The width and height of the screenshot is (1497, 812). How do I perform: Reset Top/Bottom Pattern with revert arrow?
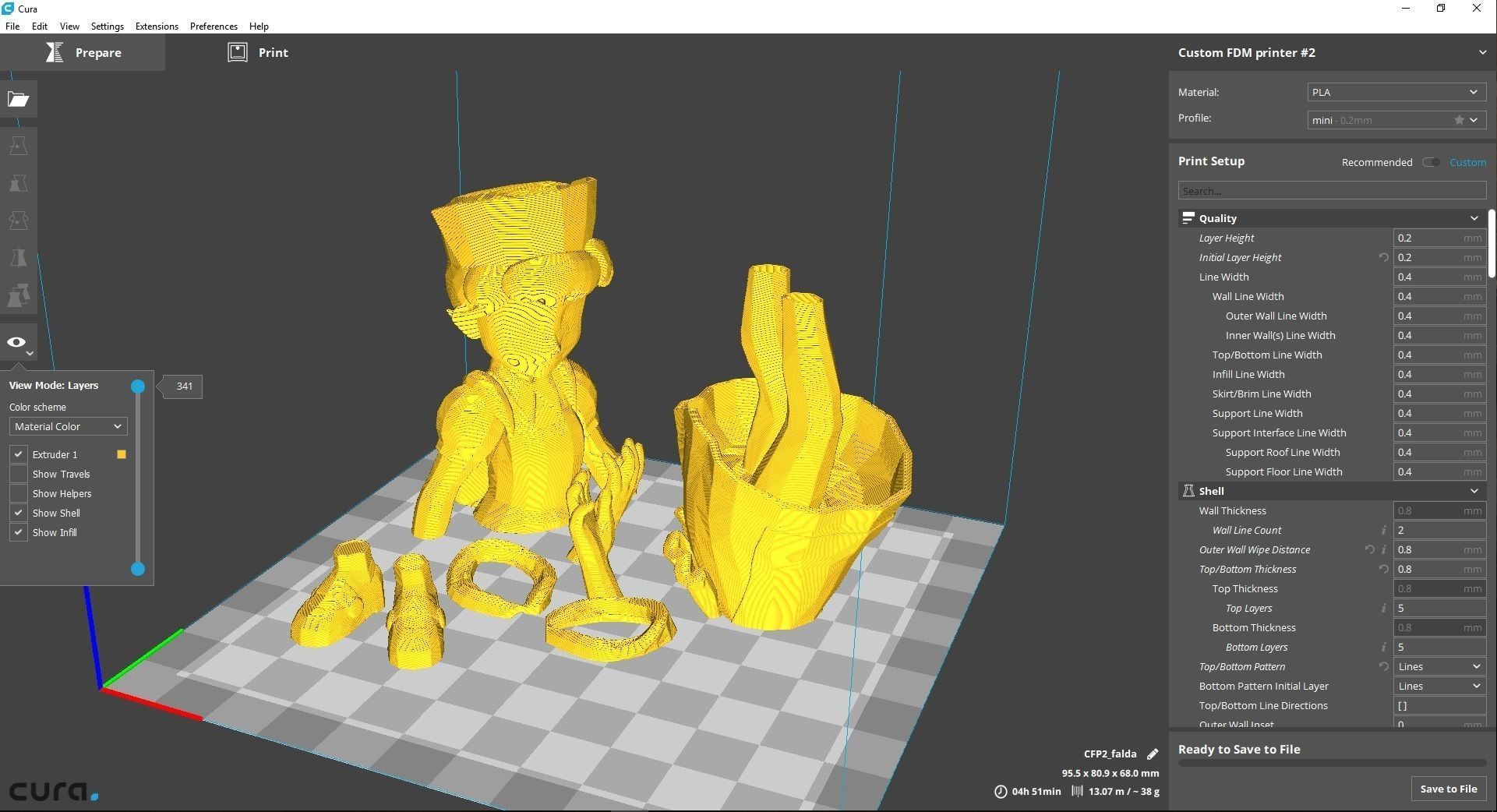pos(1383,666)
